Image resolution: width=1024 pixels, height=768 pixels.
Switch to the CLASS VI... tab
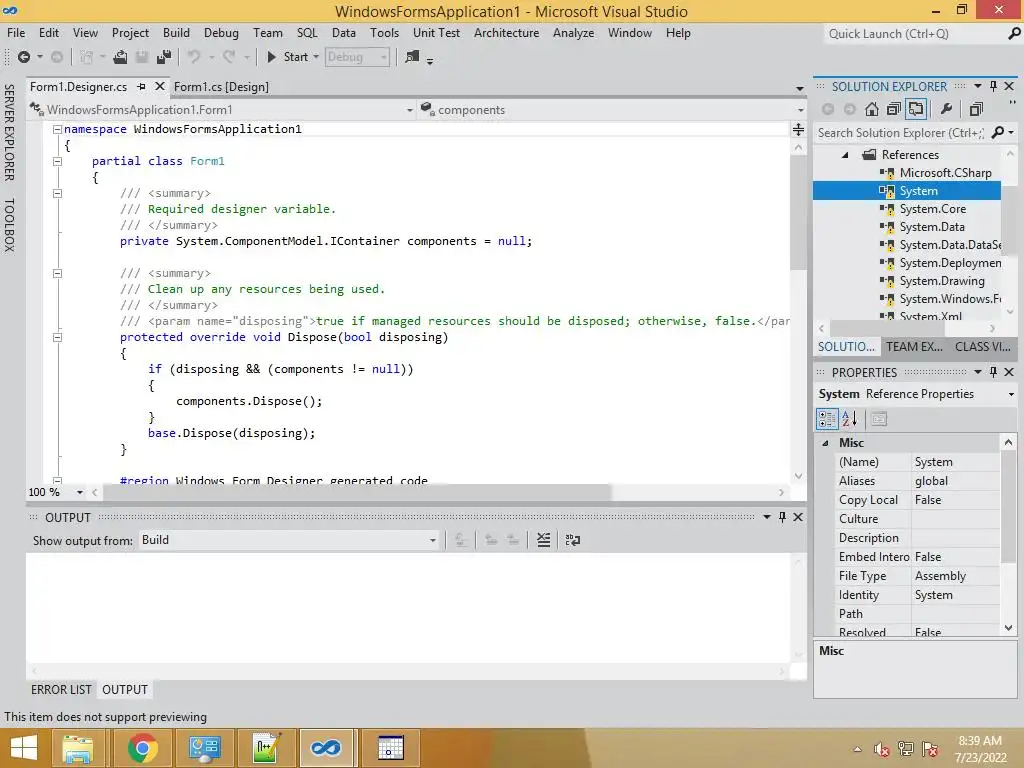coord(983,347)
